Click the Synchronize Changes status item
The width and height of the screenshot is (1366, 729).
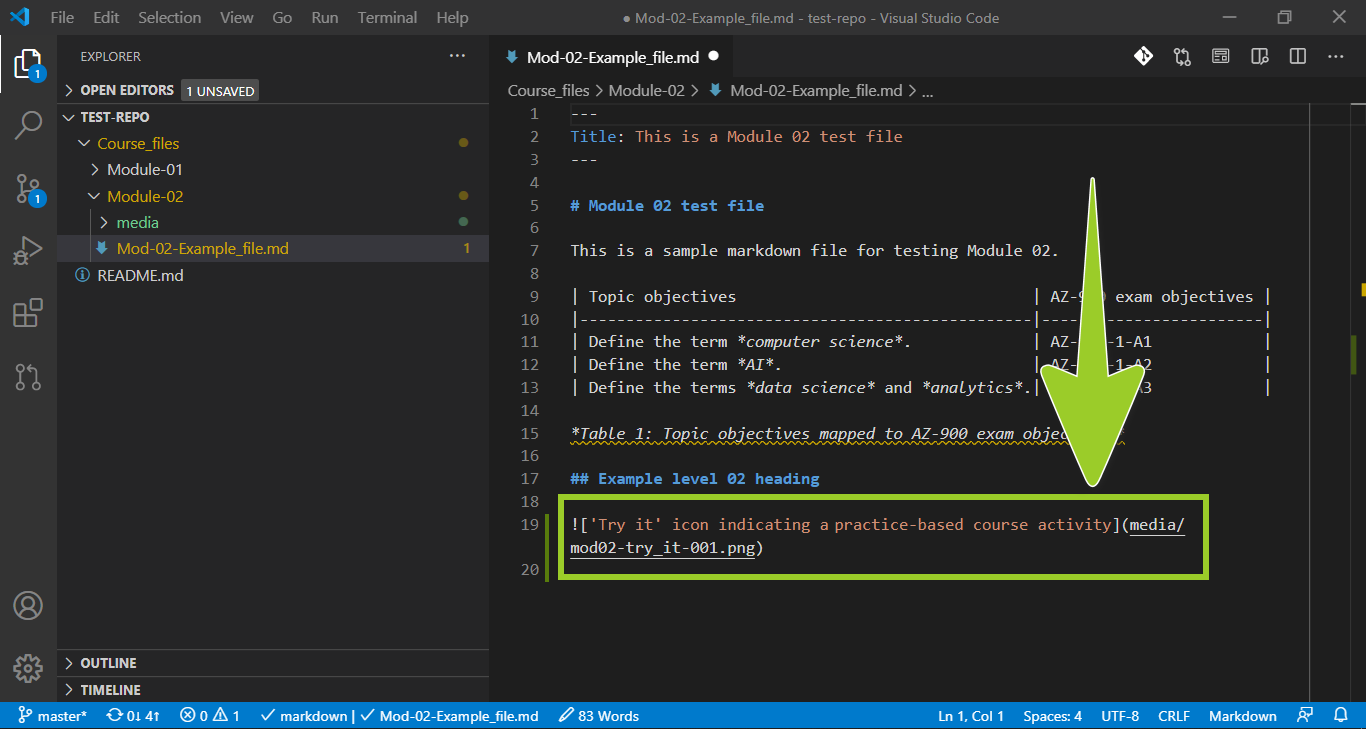click(x=133, y=716)
